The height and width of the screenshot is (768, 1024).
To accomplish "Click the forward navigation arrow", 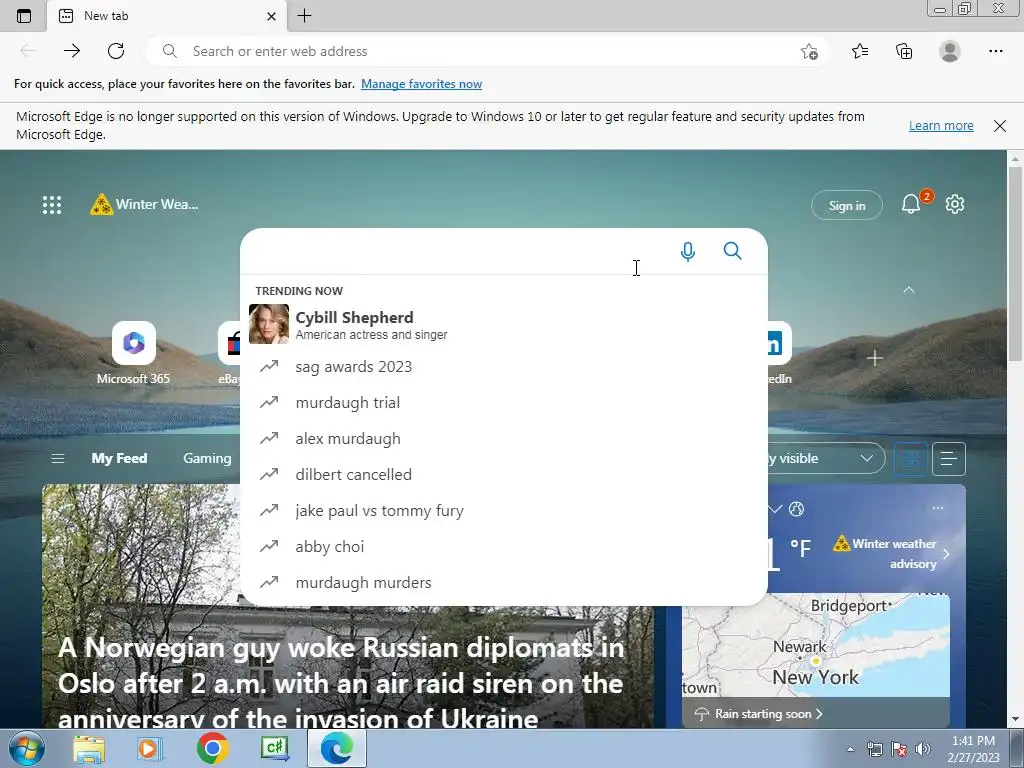I will (x=72, y=51).
